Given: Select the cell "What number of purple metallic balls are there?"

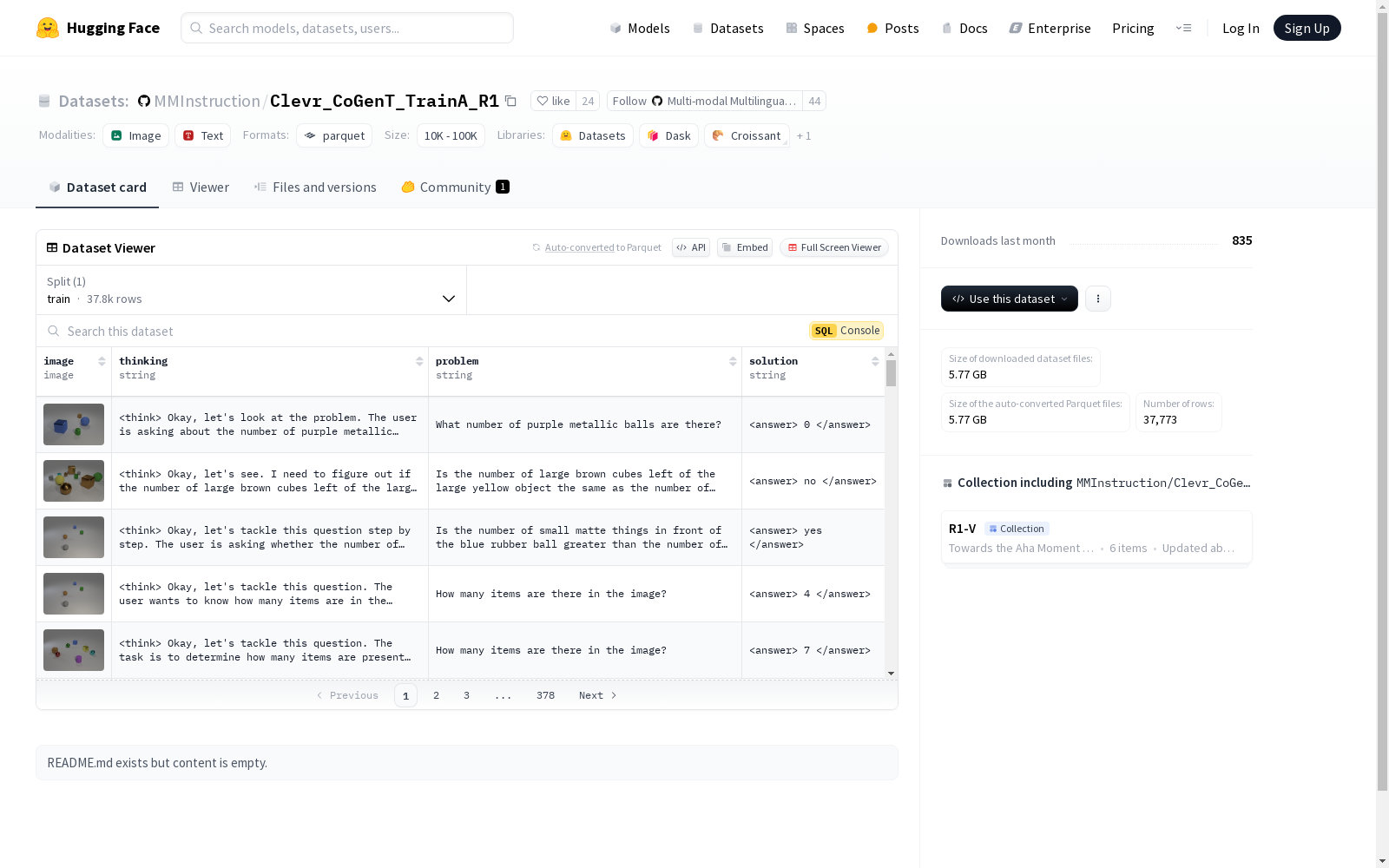Looking at the screenshot, I should pos(585,424).
